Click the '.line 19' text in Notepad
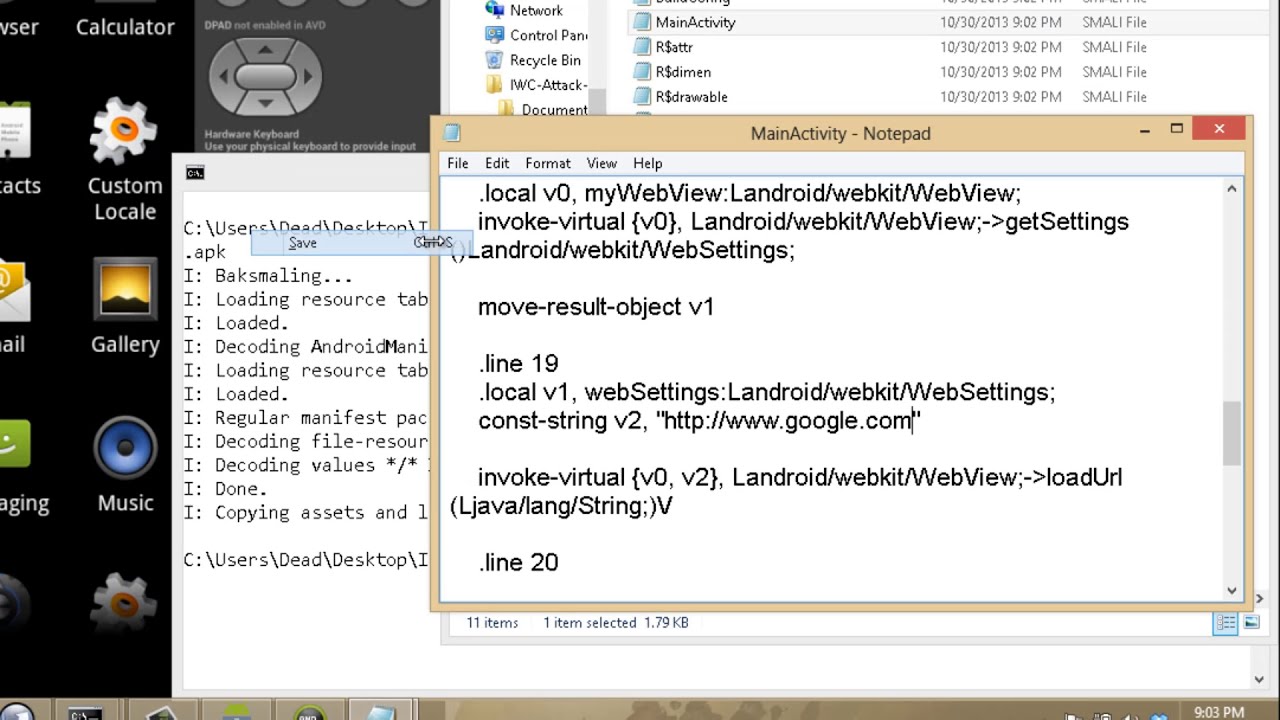 point(518,364)
